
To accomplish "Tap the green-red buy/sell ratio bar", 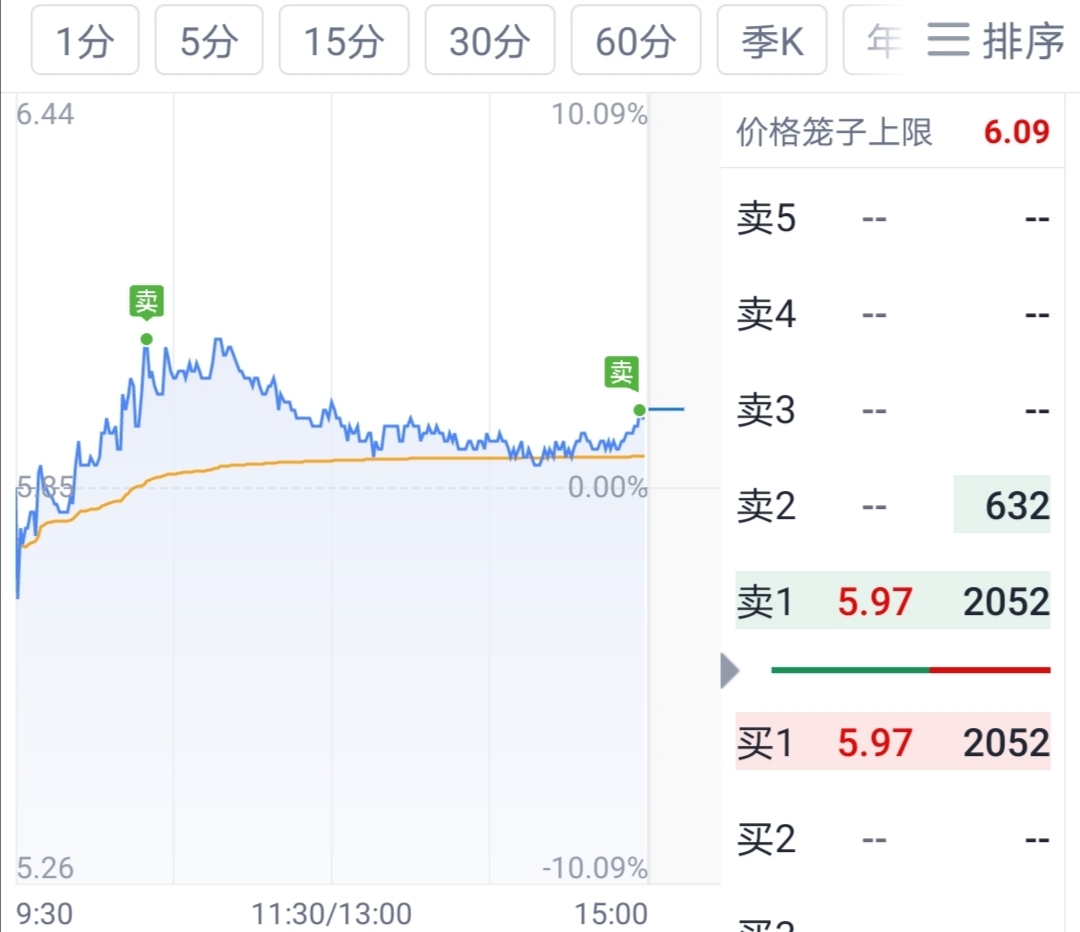I will click(x=910, y=669).
